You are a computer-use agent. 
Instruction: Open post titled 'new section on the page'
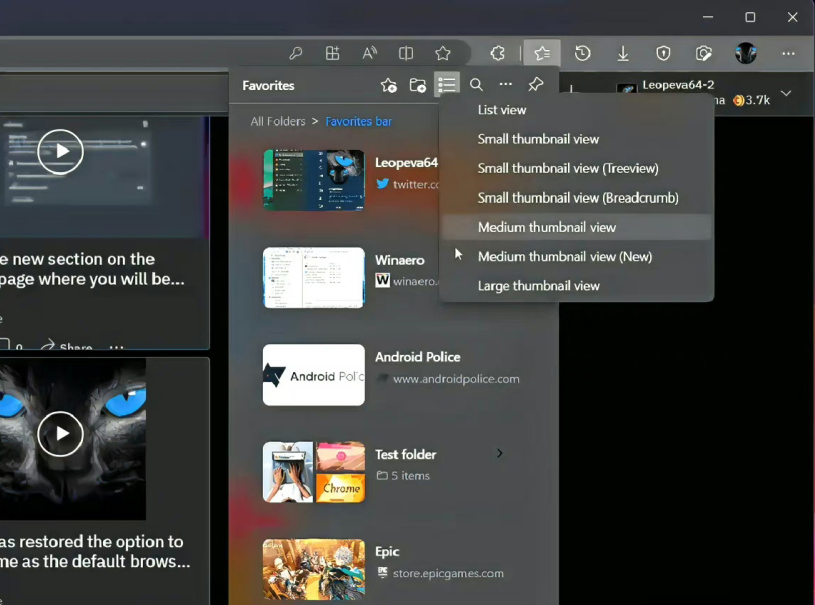pyautogui.click(x=93, y=269)
